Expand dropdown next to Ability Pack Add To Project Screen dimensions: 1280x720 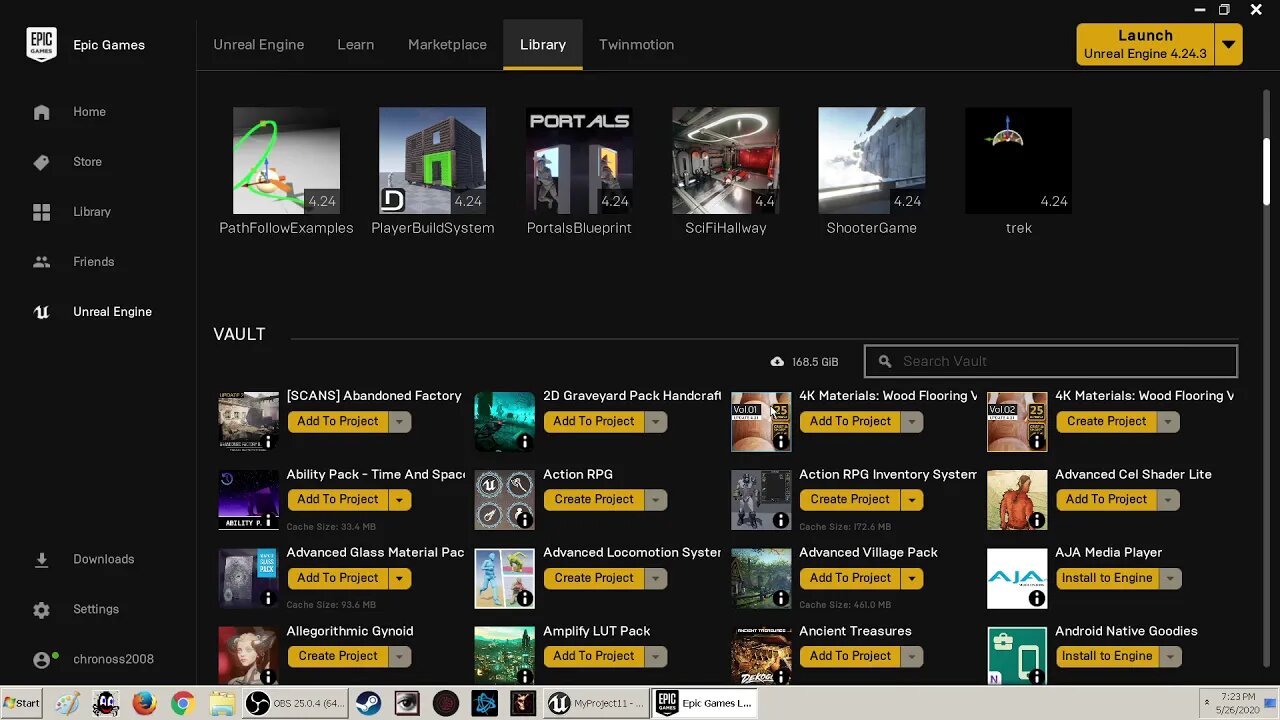click(x=399, y=500)
